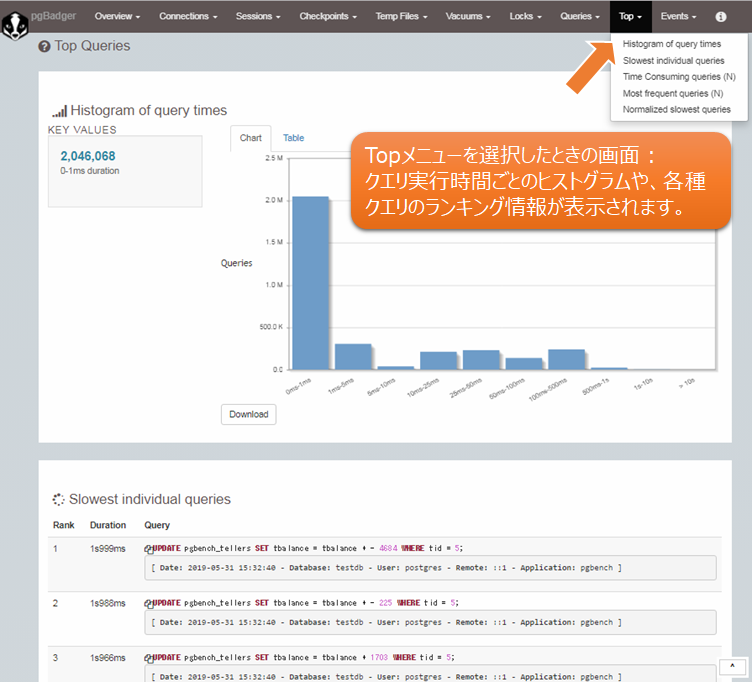Open the about info icon in navbar
Viewport: 752px width, 682px height.
[720, 17]
